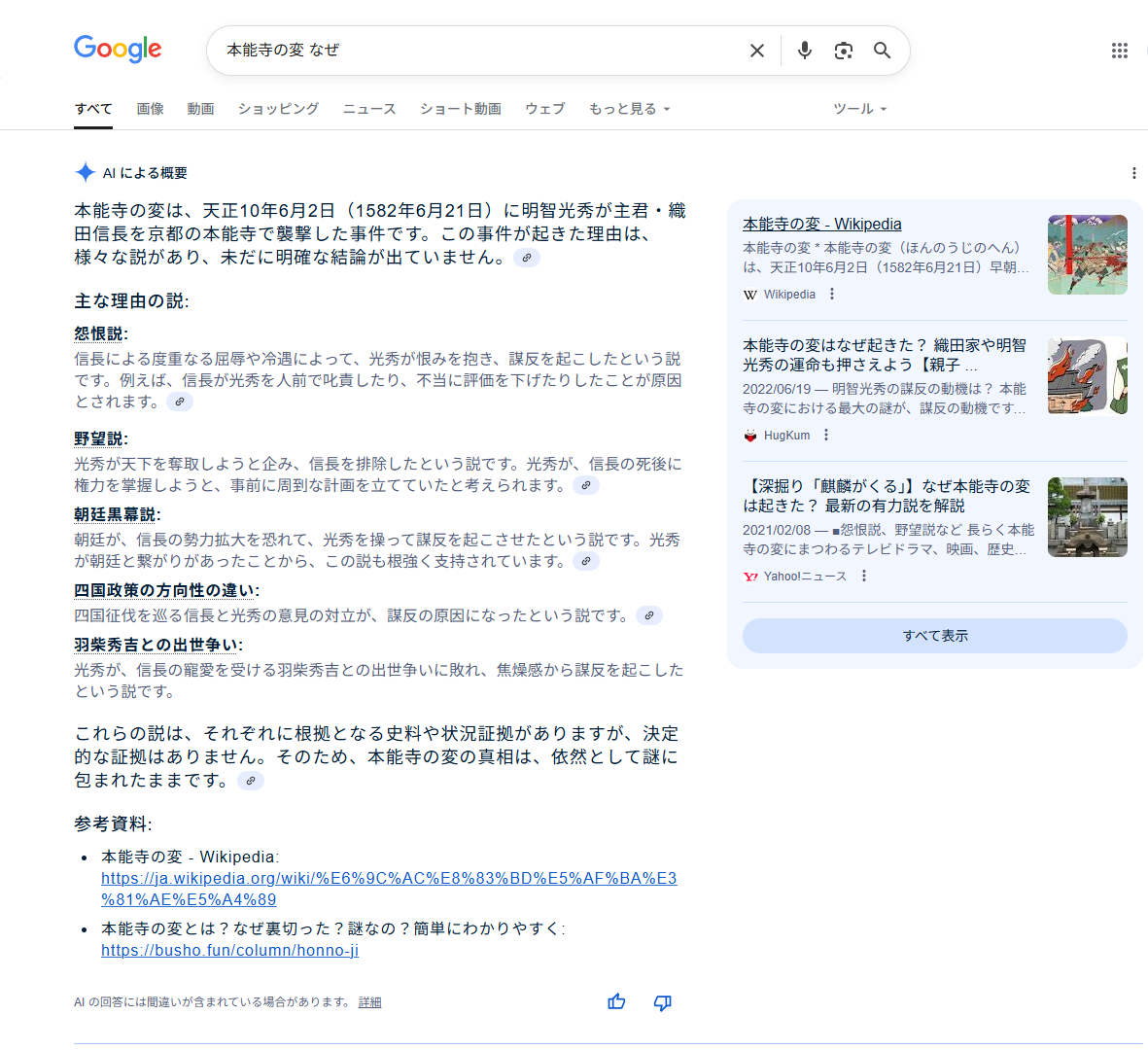This screenshot has height=1050, width=1148.
Task: Start voice search with the microphone icon
Action: click(x=805, y=51)
